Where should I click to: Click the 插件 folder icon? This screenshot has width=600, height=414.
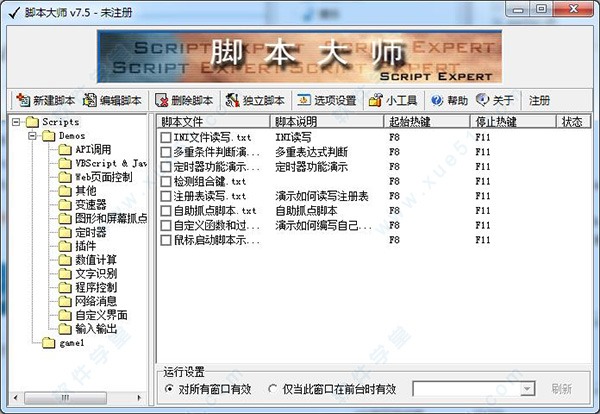pyautogui.click(x=65, y=246)
